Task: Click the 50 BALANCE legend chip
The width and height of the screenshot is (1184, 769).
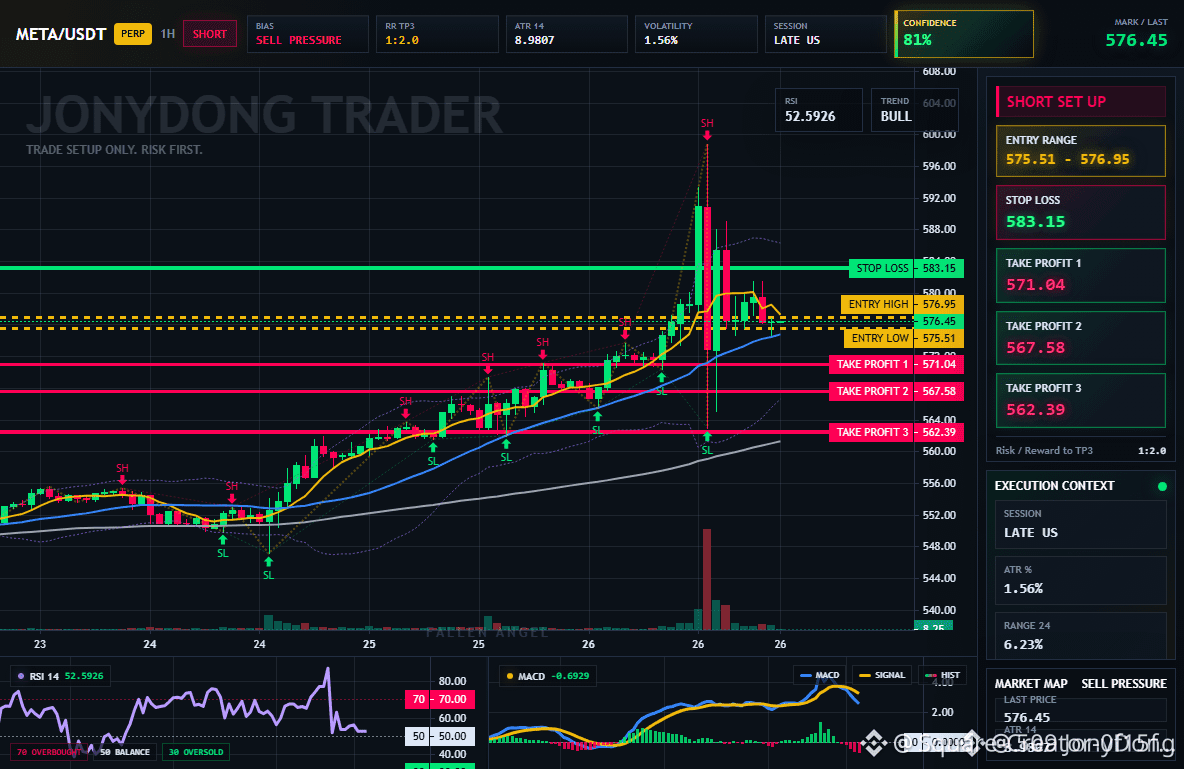Action: point(125,752)
